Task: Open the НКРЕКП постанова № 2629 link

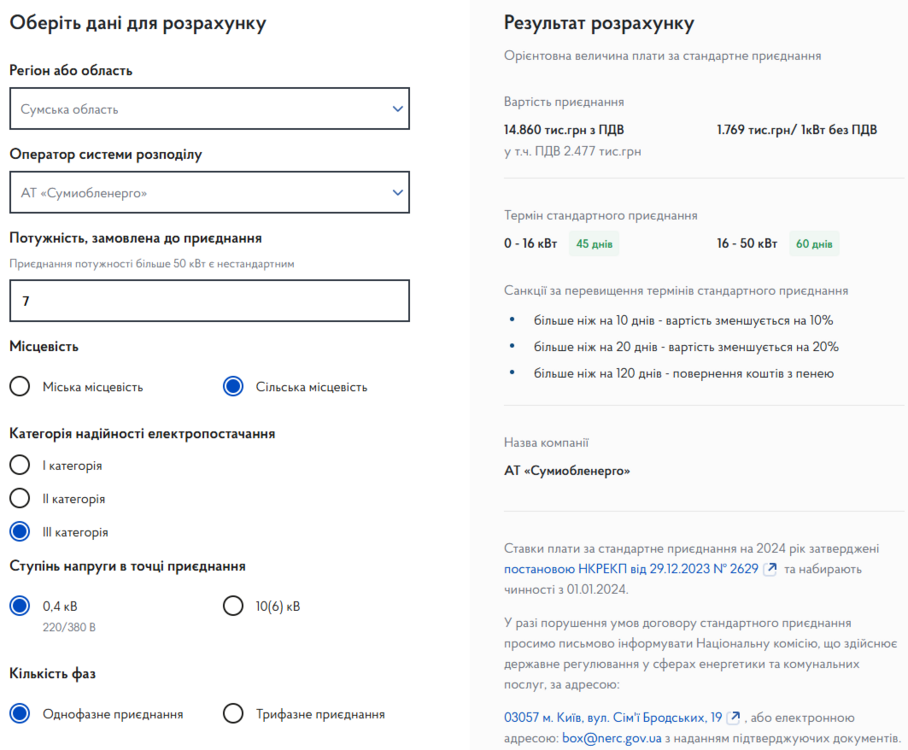Action: 630,569
